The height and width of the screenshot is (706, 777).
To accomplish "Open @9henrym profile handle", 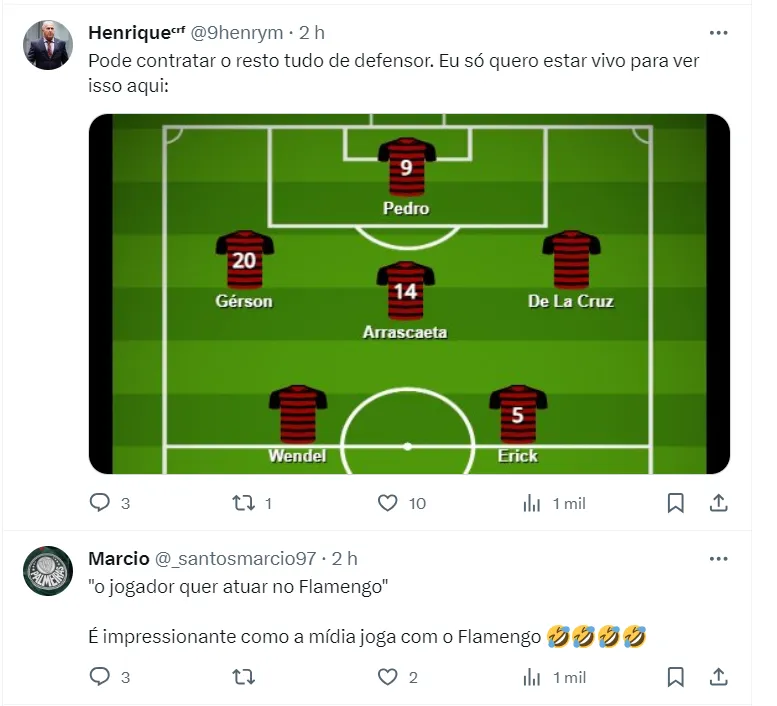I will (237, 33).
